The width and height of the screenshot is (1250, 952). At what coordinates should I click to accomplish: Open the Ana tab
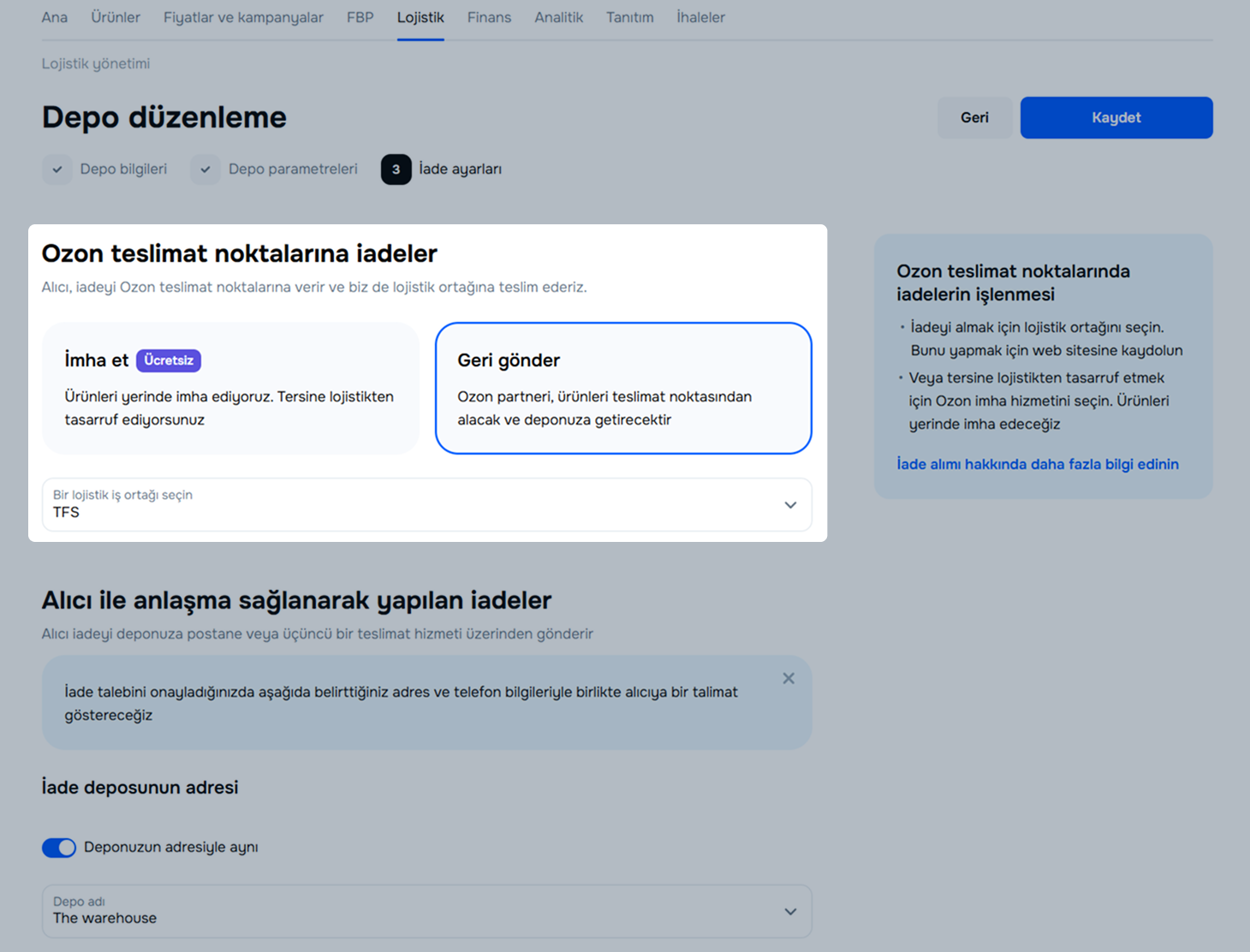(54, 17)
